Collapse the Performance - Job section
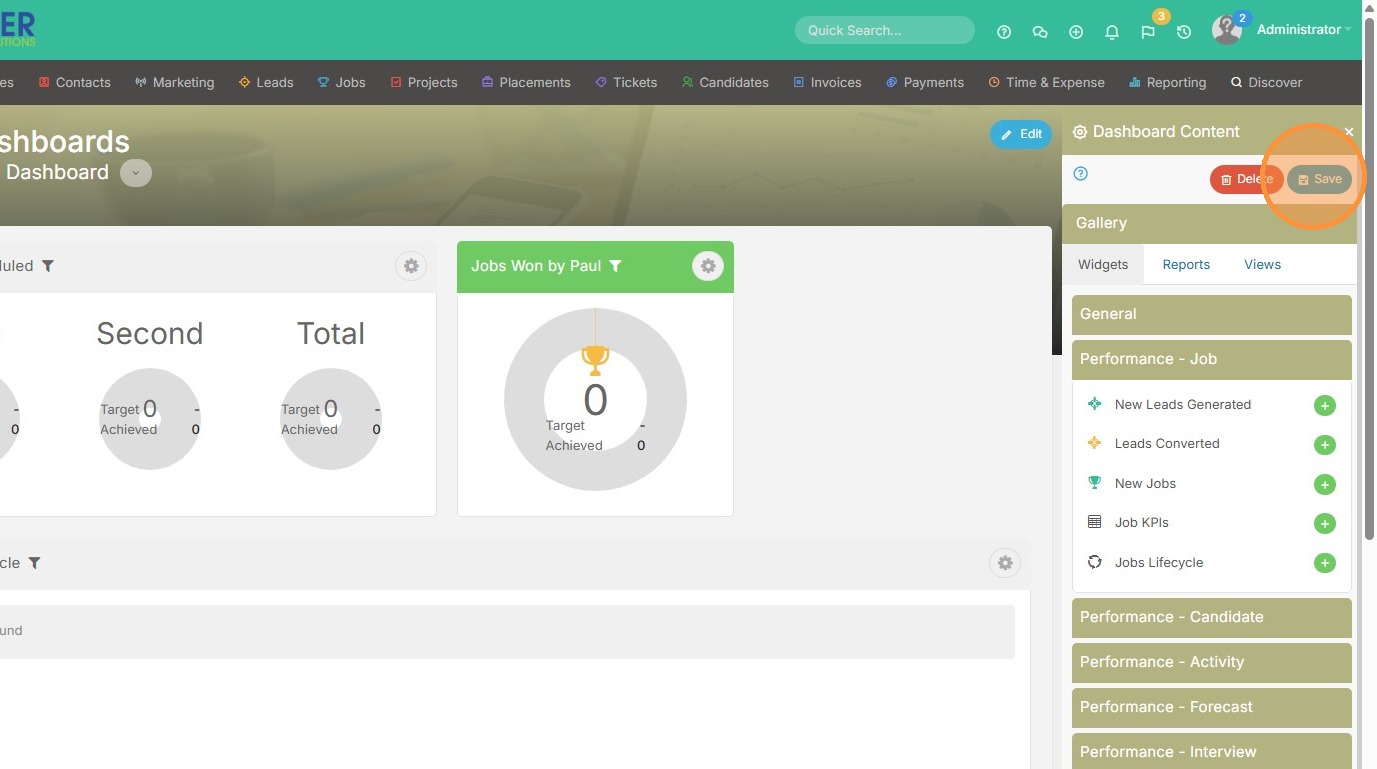 point(1212,359)
